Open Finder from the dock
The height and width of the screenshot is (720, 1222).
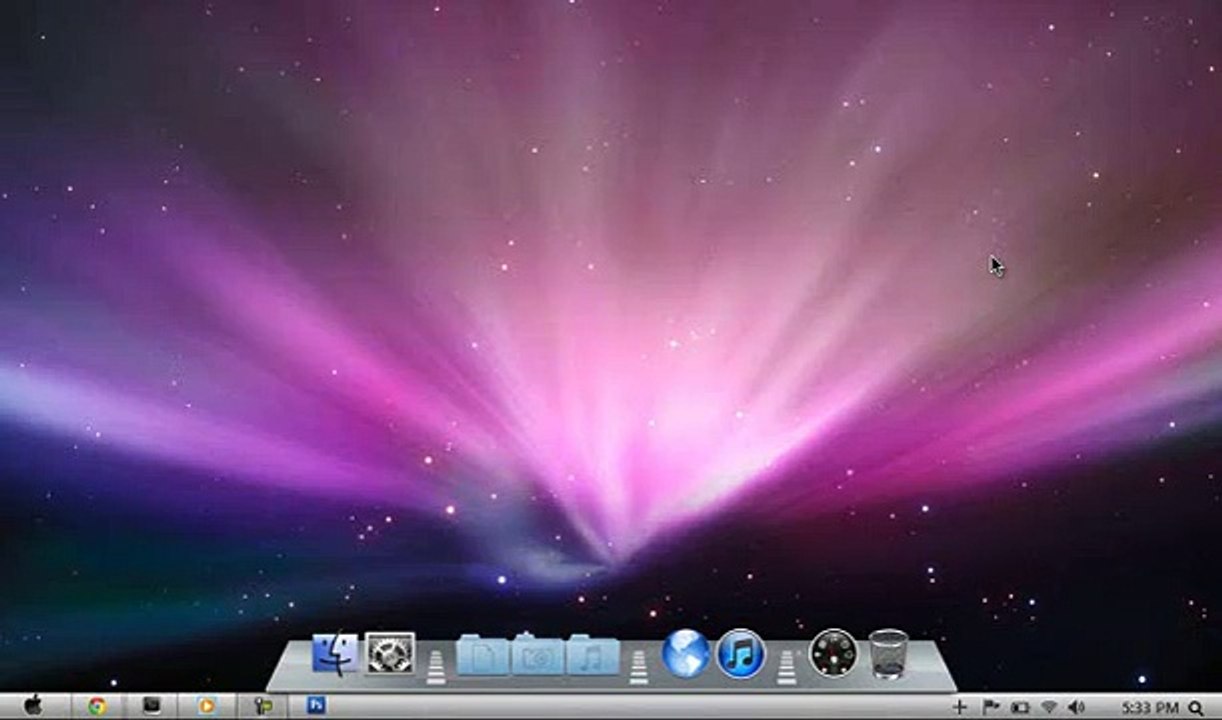335,654
